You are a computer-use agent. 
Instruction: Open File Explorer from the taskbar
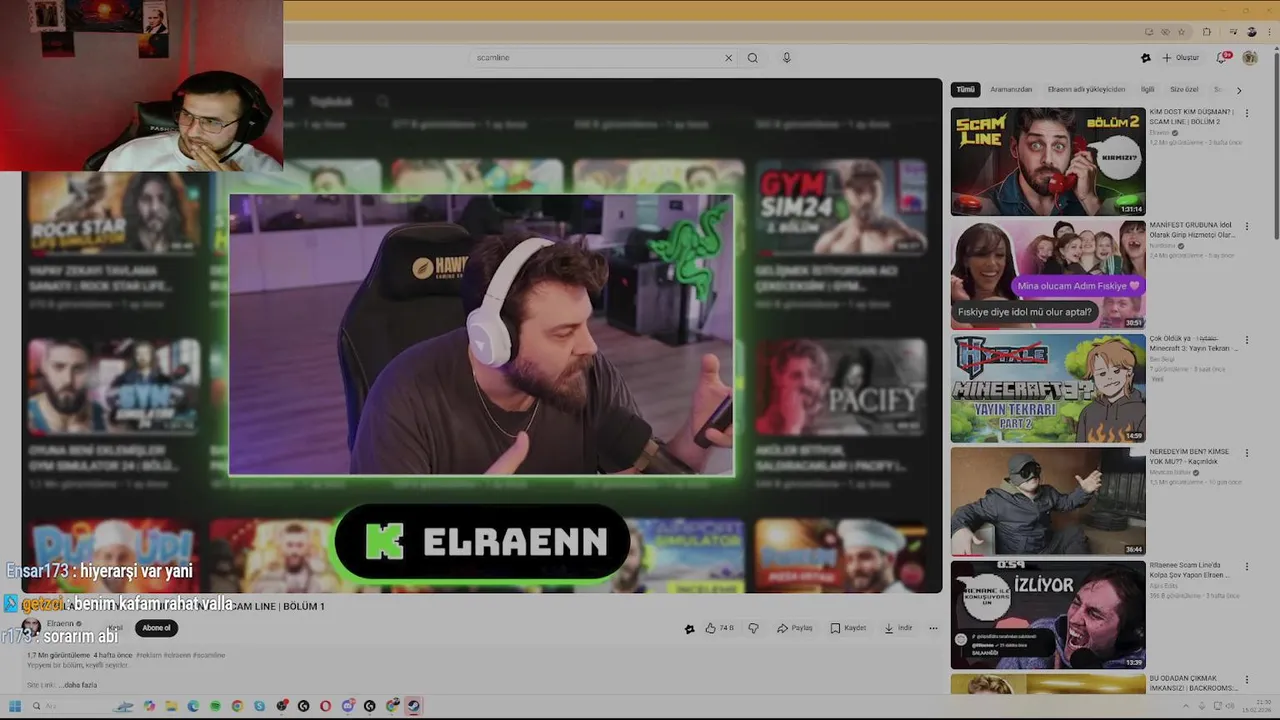pos(171,706)
